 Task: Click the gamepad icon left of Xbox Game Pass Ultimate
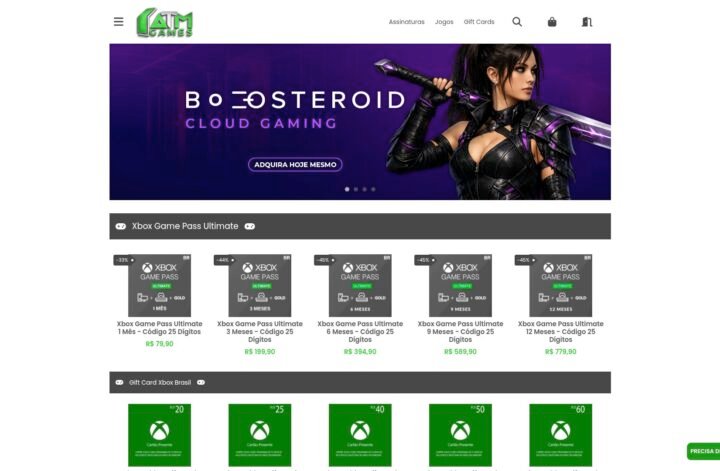121,226
